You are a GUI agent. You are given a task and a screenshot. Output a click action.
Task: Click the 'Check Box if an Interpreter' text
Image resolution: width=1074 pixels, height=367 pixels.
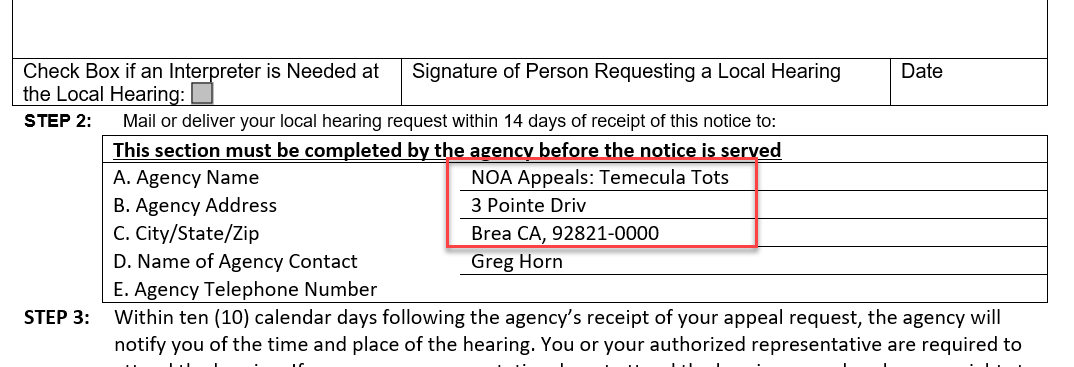[201, 82]
